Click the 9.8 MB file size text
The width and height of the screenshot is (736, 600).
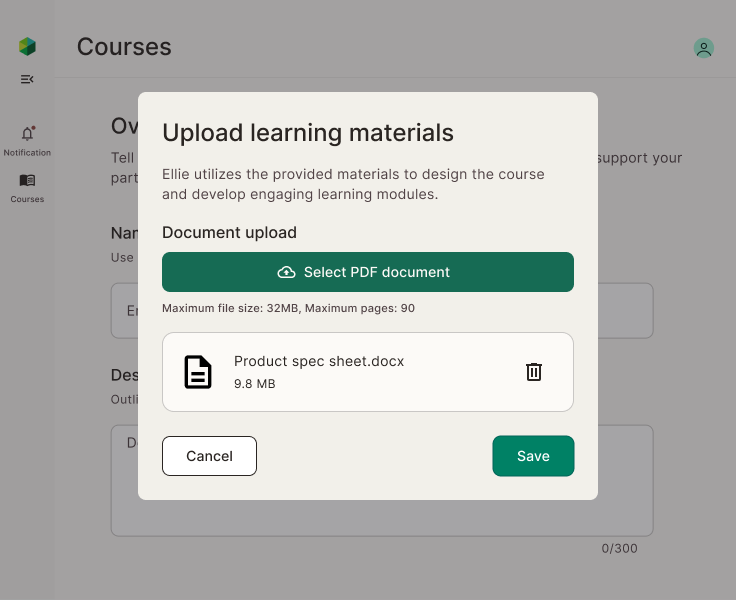point(254,384)
